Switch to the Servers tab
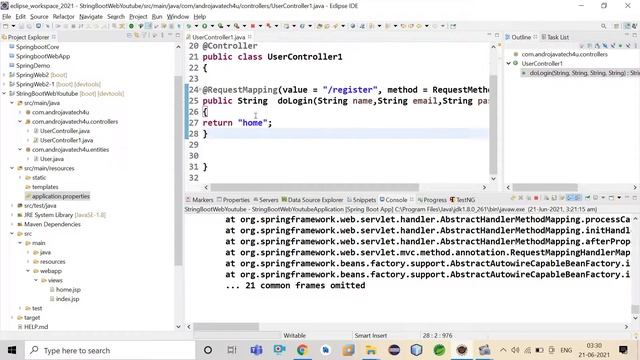The height and width of the screenshot is (360, 640). pos(266,200)
